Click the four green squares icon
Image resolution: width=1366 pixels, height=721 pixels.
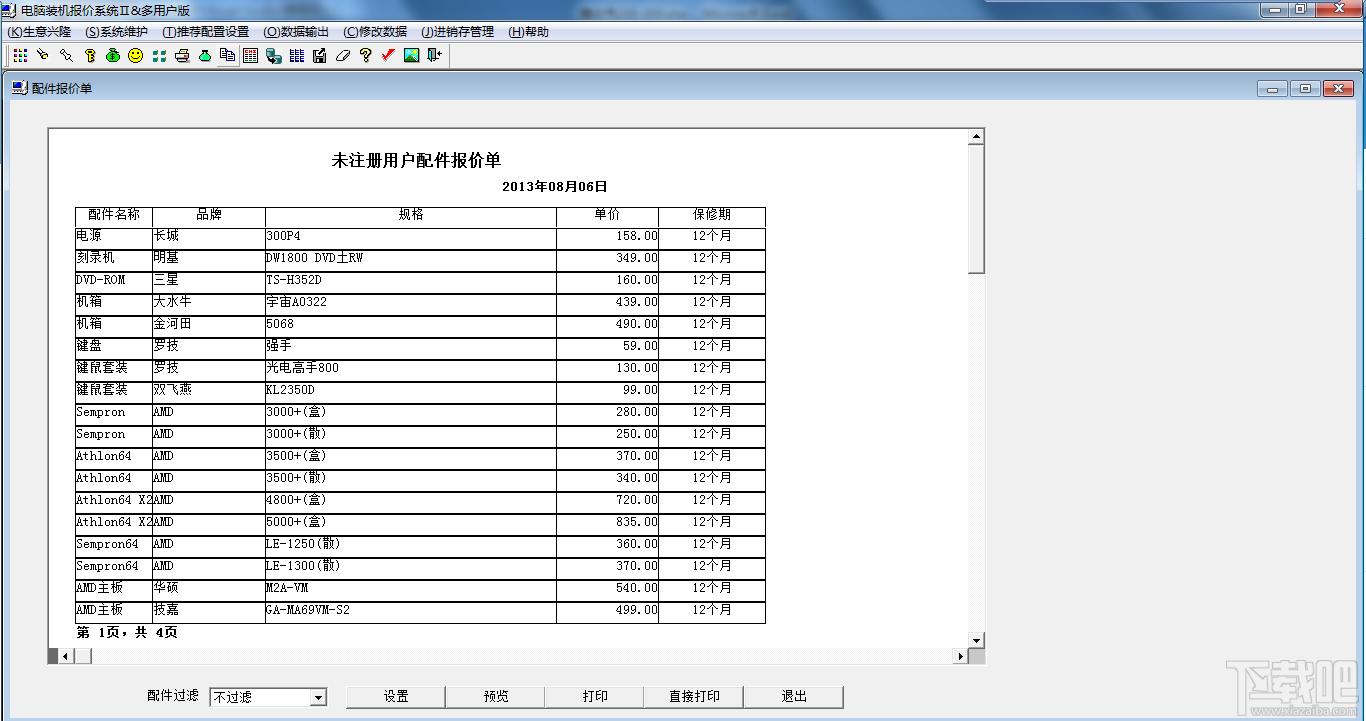[x=159, y=56]
